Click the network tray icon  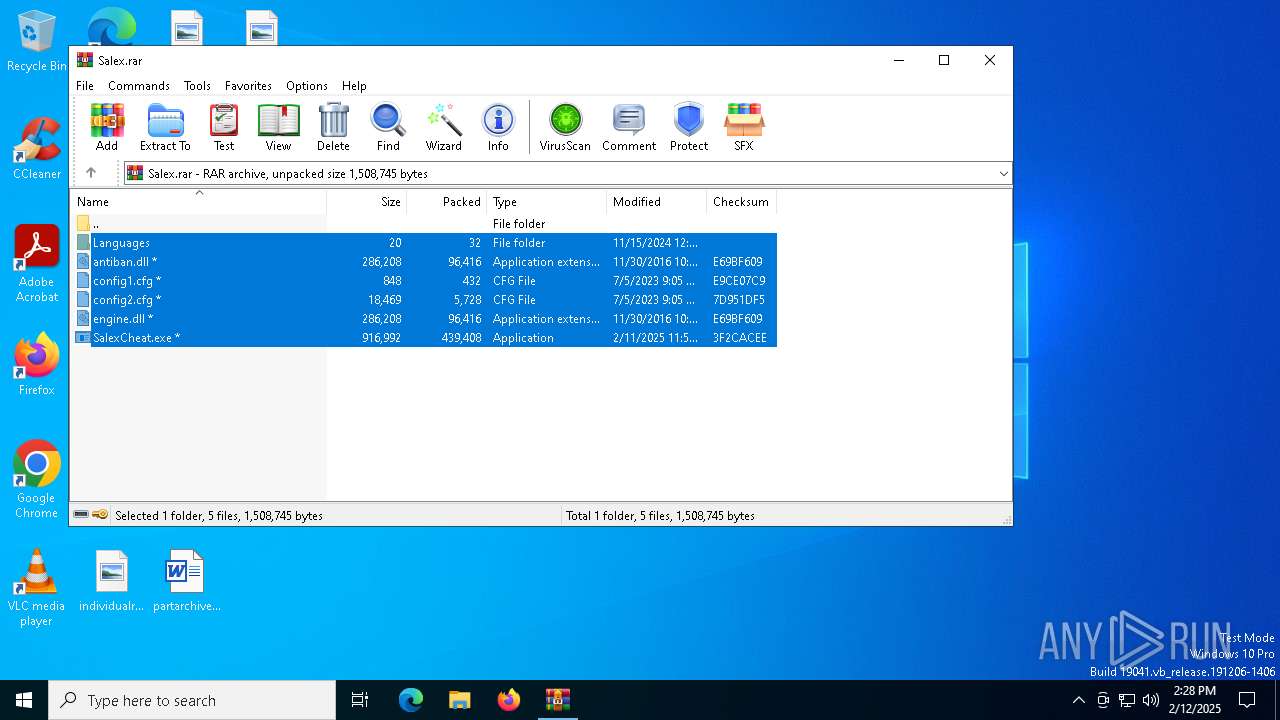(x=1127, y=700)
